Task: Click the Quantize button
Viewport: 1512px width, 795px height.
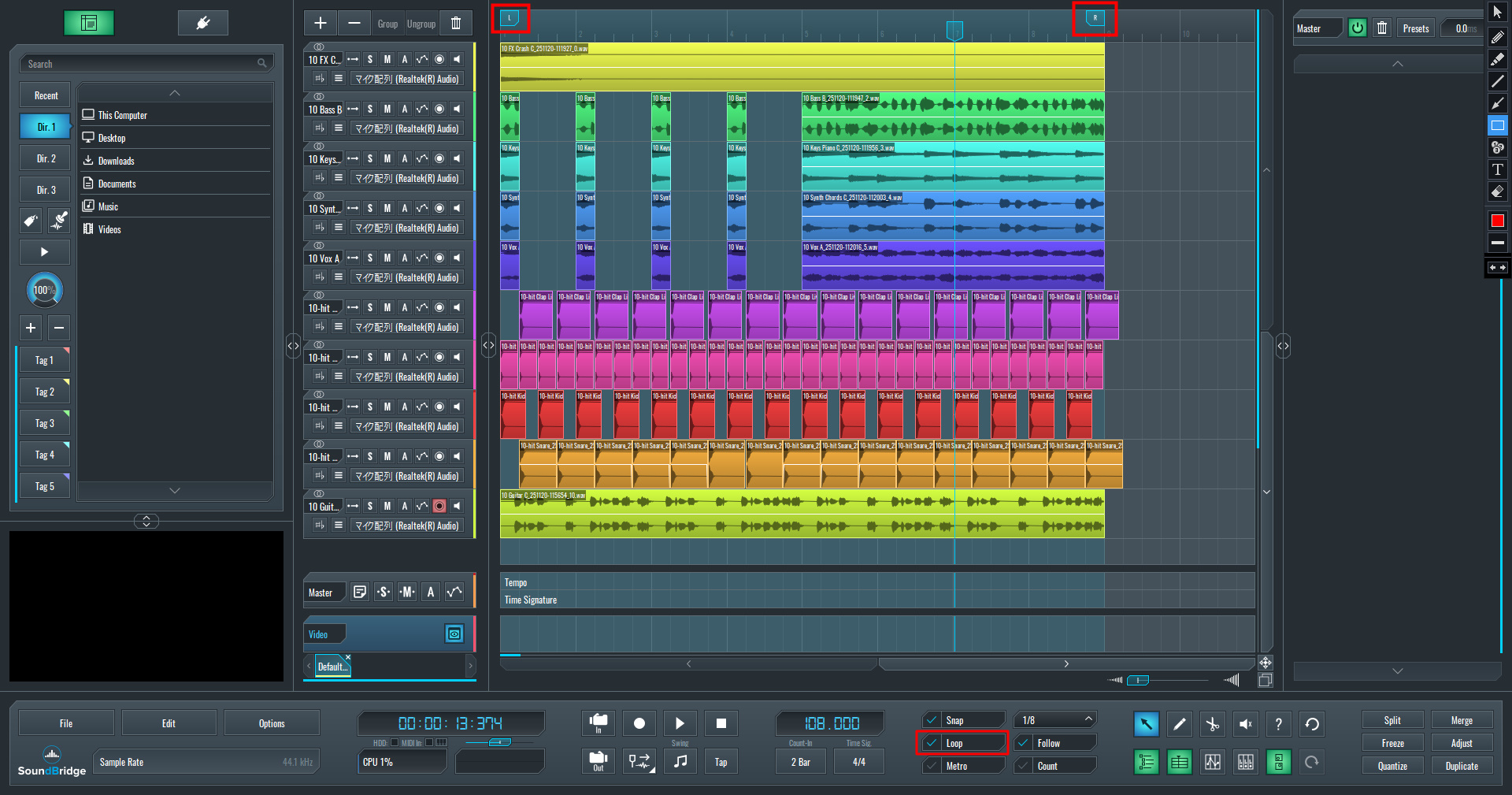Action: [1392, 766]
